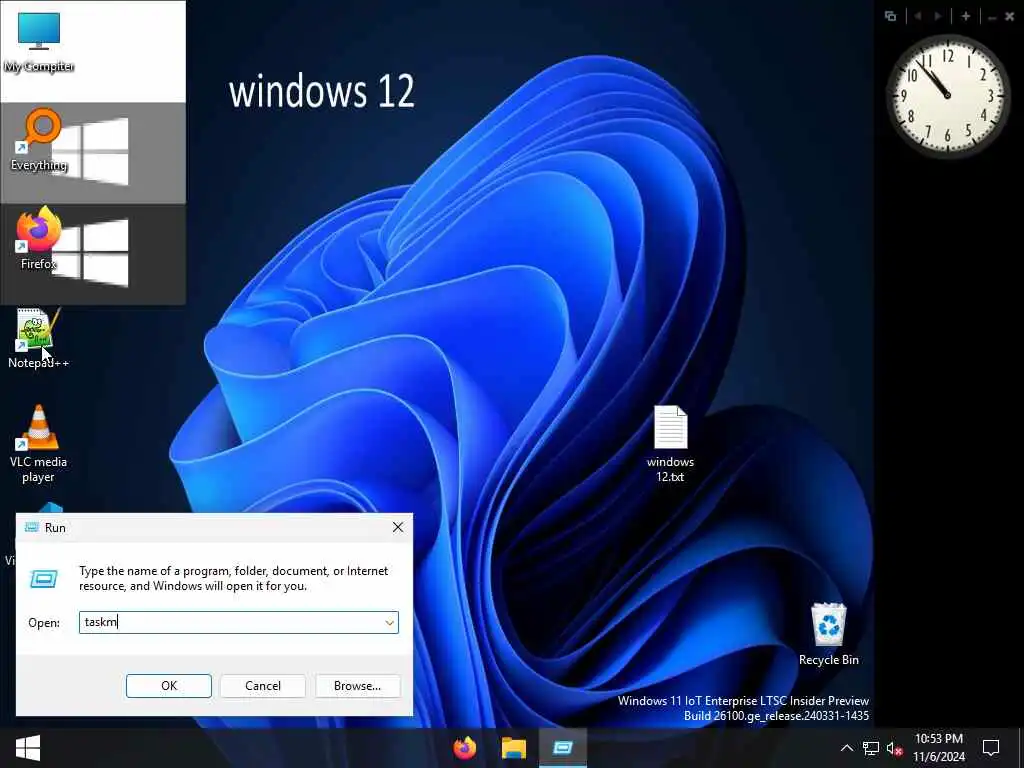This screenshot has width=1024, height=768.
Task: Open the My Computer desktop icon
Action: [x=39, y=42]
